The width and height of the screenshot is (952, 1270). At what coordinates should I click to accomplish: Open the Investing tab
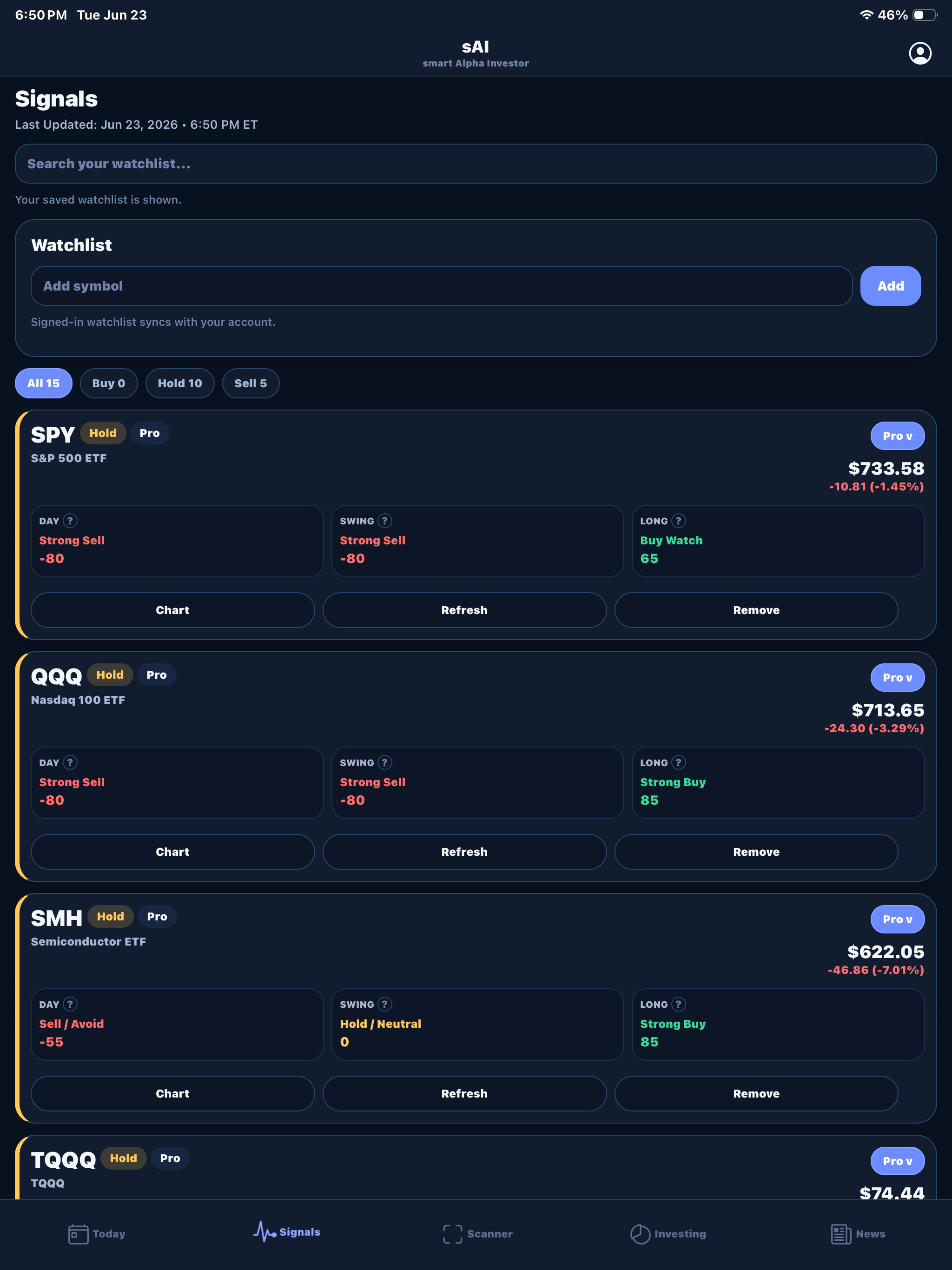(668, 1234)
